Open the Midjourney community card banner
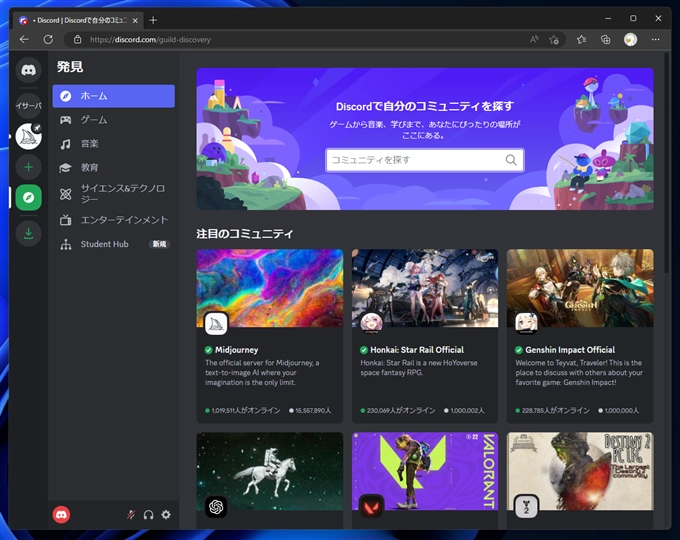Viewport: 680px width, 540px height. 270,288
